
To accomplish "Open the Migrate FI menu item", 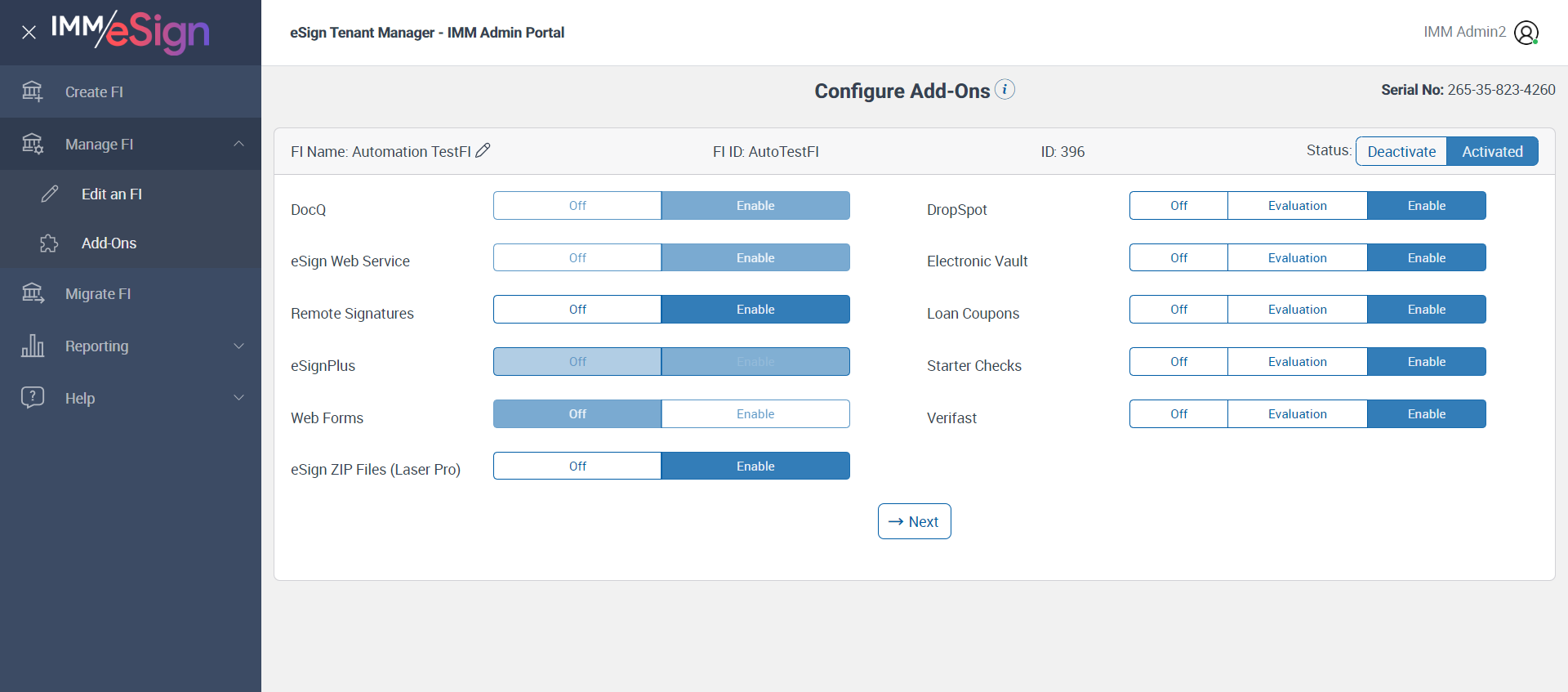I will [x=98, y=294].
